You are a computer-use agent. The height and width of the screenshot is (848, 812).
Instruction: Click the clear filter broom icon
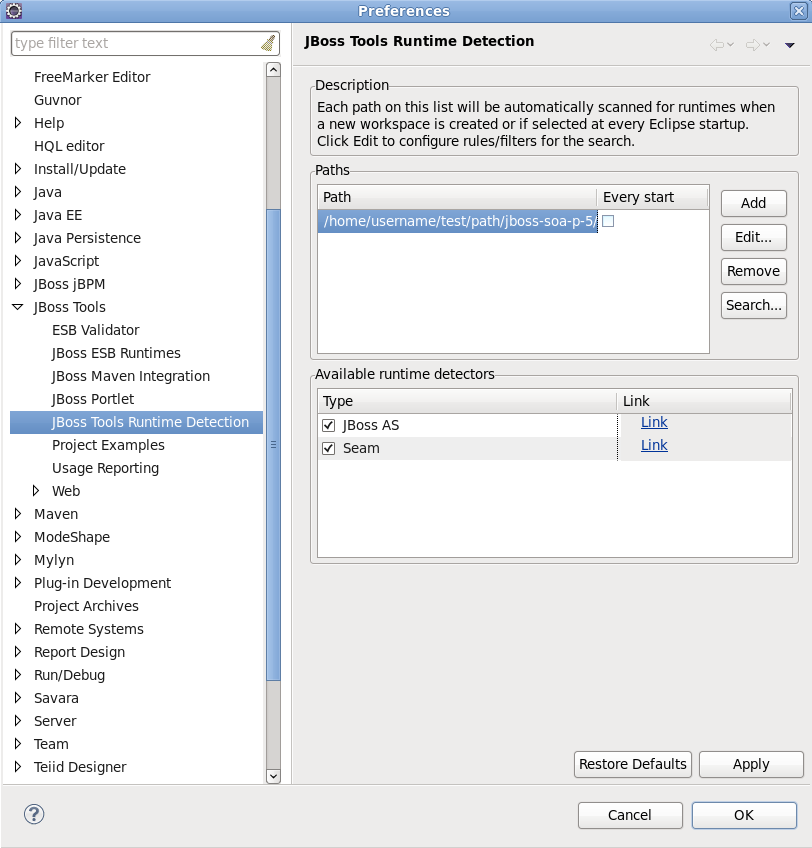[268, 43]
